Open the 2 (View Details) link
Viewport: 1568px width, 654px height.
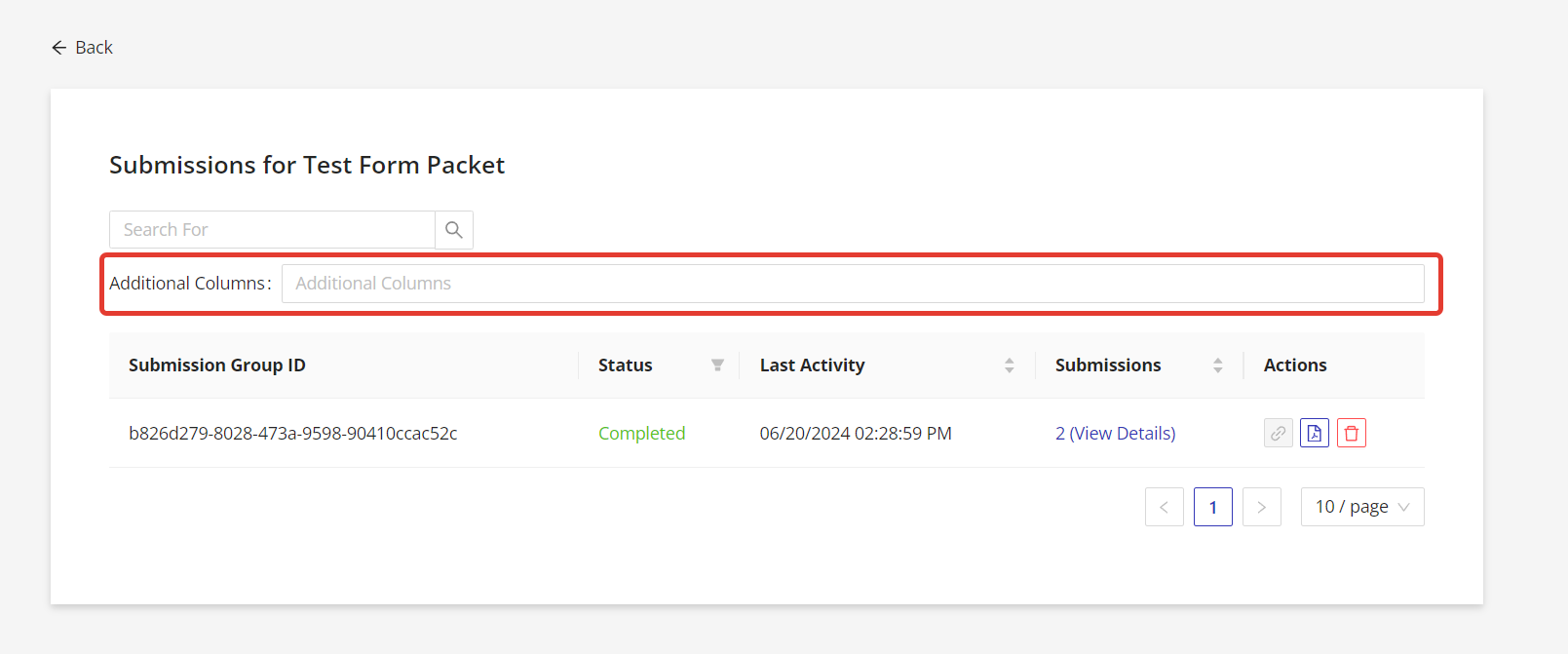point(1115,434)
